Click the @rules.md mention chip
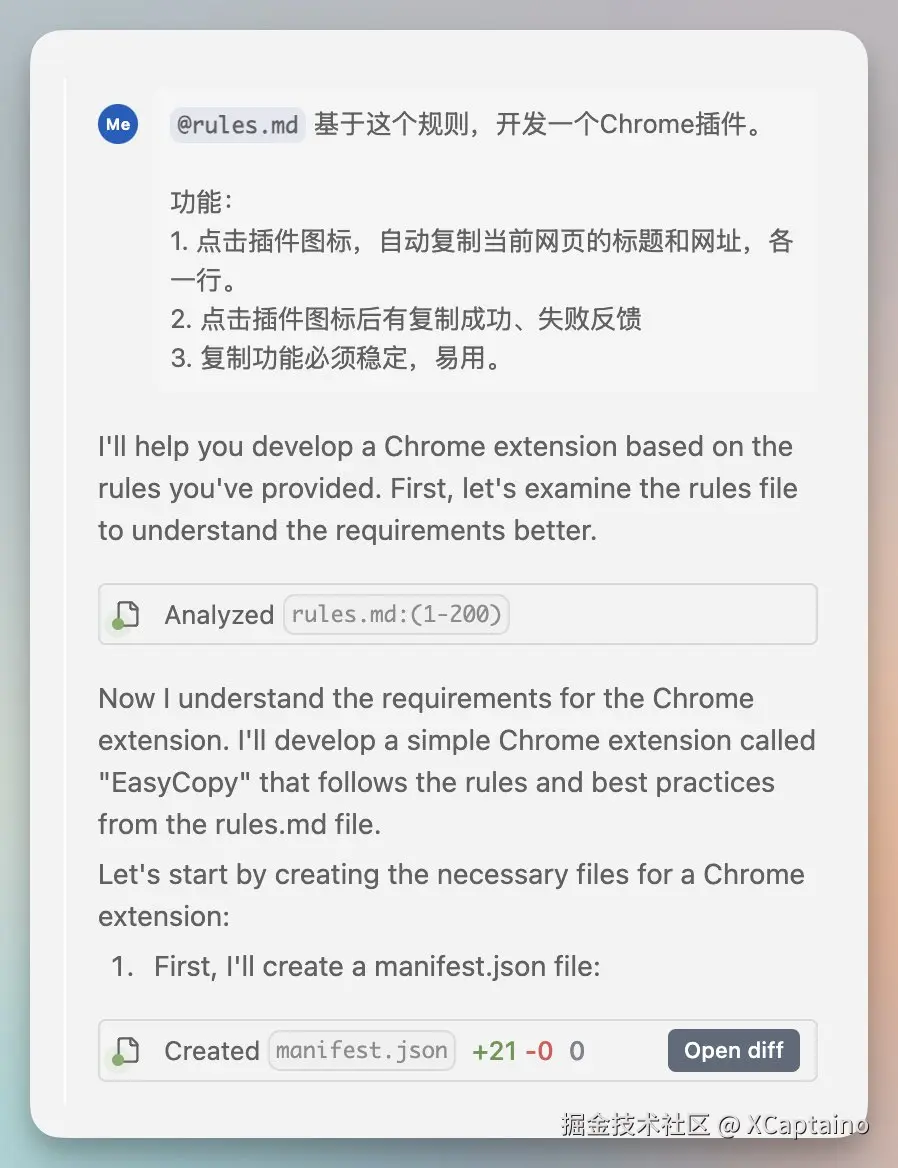Screen dimensions: 898x1168 coord(237,125)
